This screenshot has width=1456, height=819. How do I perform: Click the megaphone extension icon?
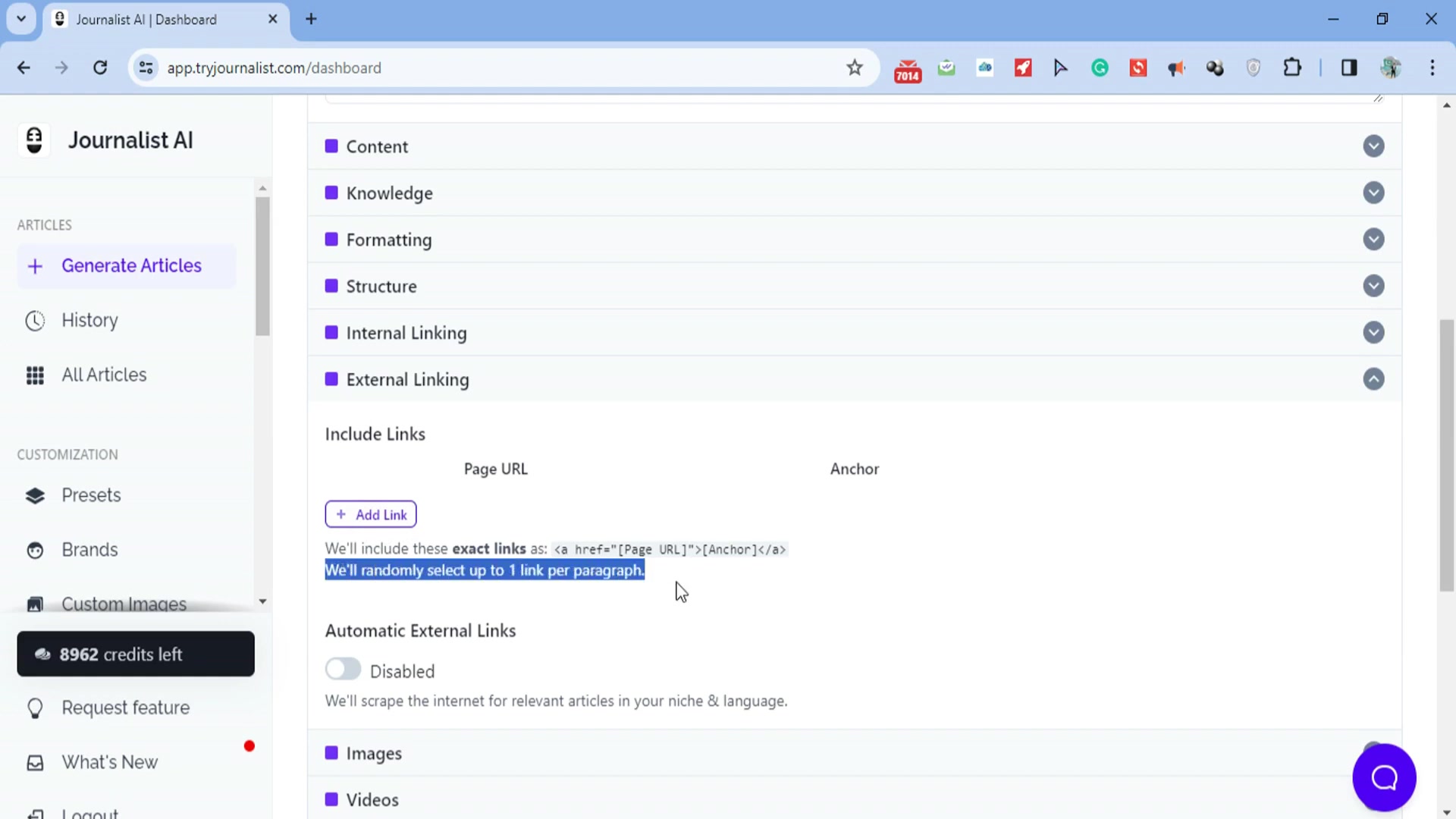(1176, 68)
